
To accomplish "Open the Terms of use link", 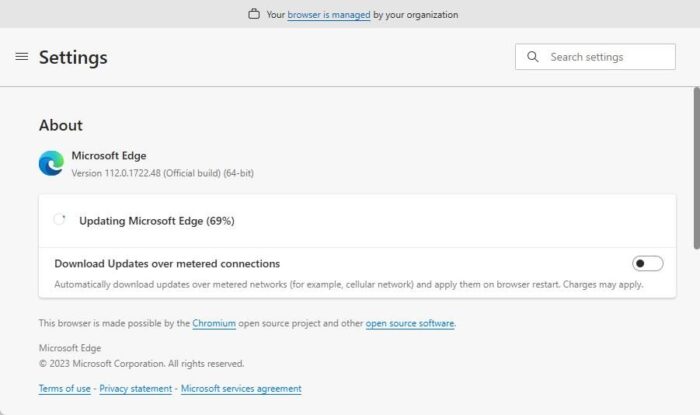I will click(x=65, y=388).
